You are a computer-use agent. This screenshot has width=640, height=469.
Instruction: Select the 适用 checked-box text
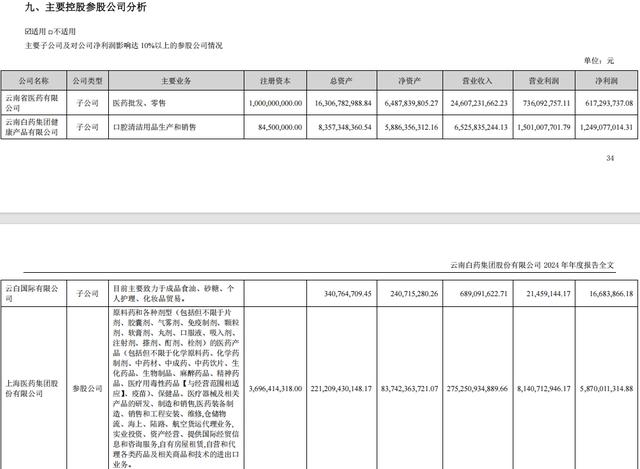[36, 31]
